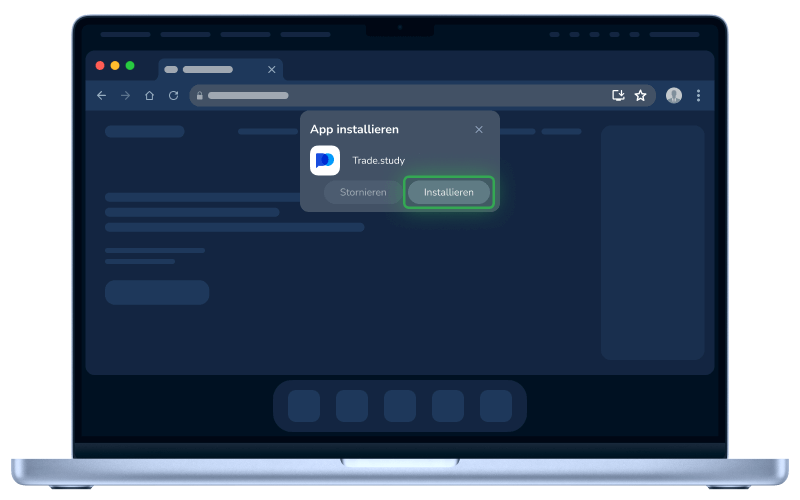Open the first app in the dock
Viewport: 800px width, 500px height.
304,406
